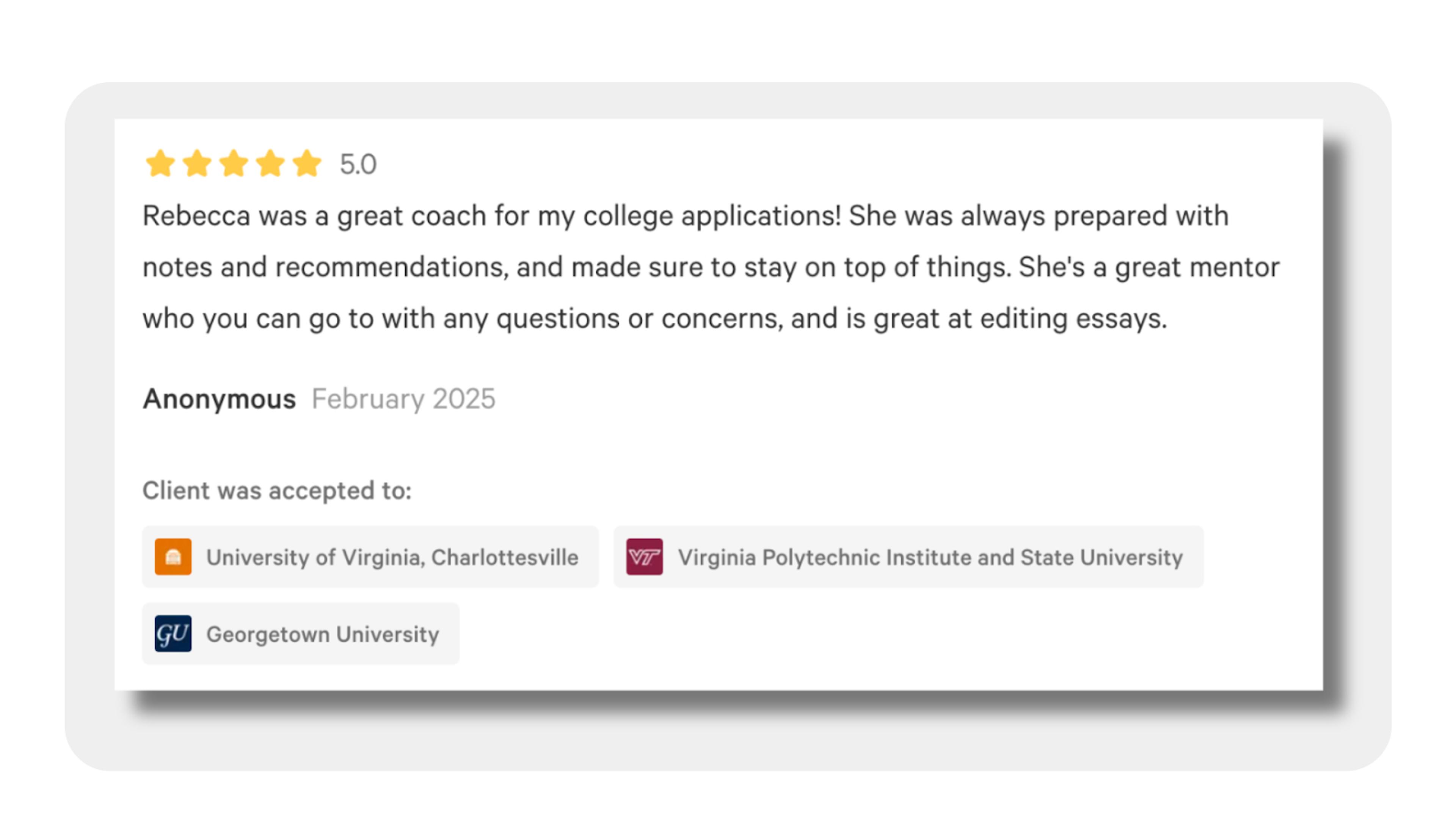
Task: Click the first yellow rating star
Action: tap(160, 164)
